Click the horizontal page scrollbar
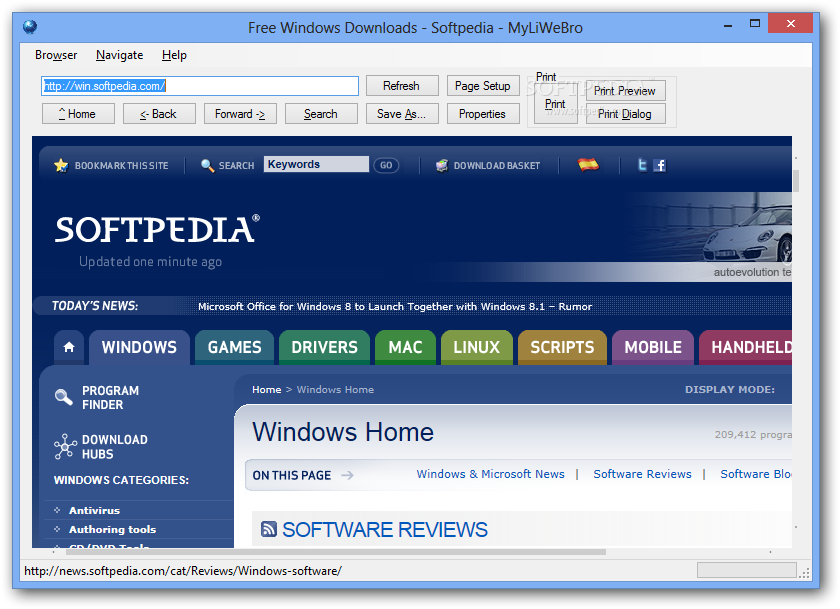Viewport: 840px width, 609px height. tap(338, 552)
